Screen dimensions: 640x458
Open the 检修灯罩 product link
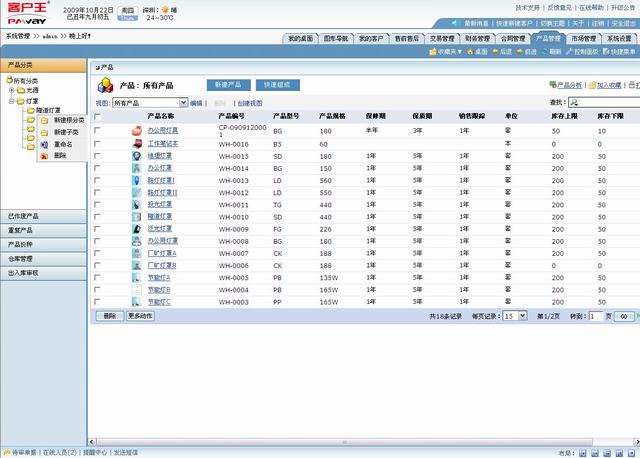(160, 157)
